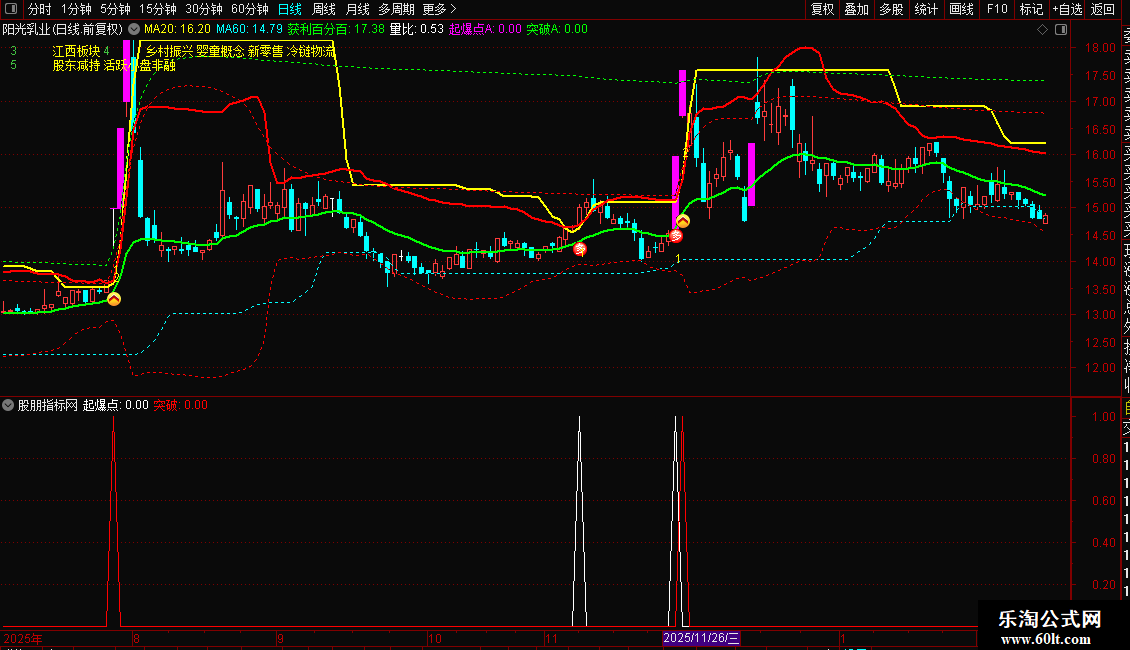The image size is (1130, 650).
Task: Click the MA60: 14.79 indicator value
Action: click(x=249, y=29)
